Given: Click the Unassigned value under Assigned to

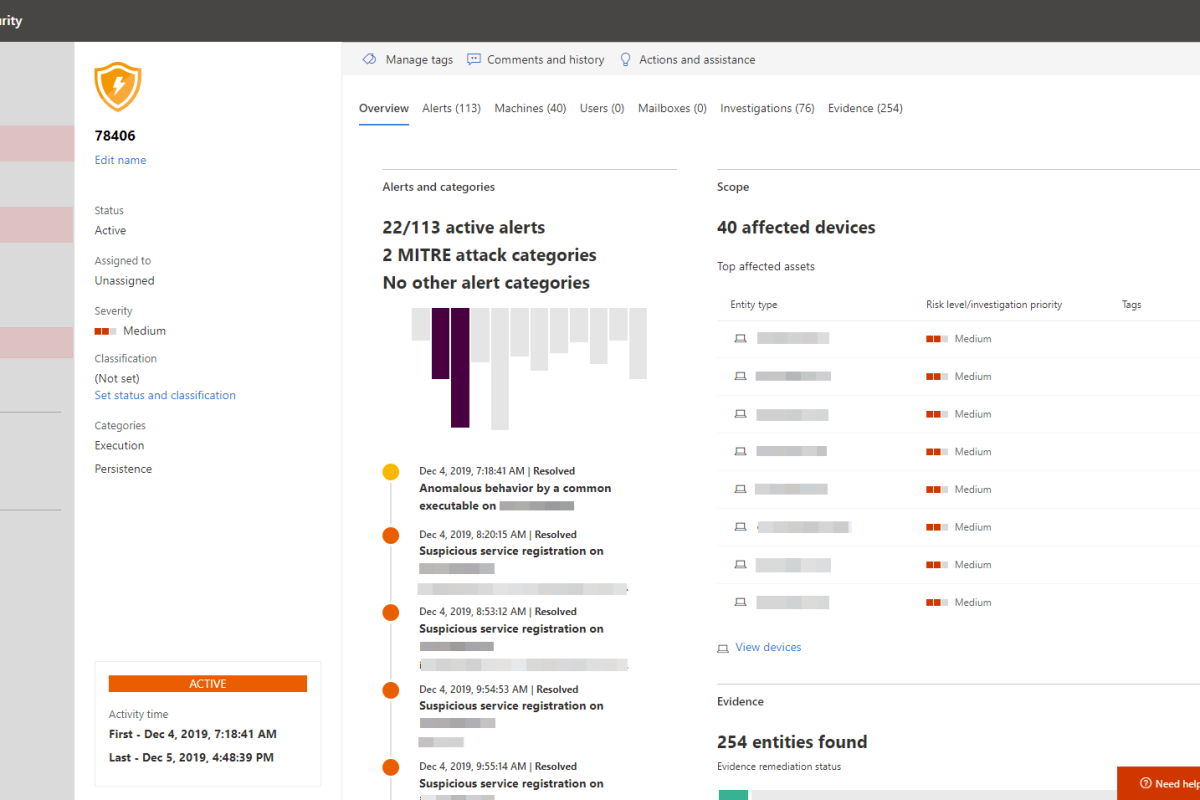Looking at the screenshot, I should point(124,281).
